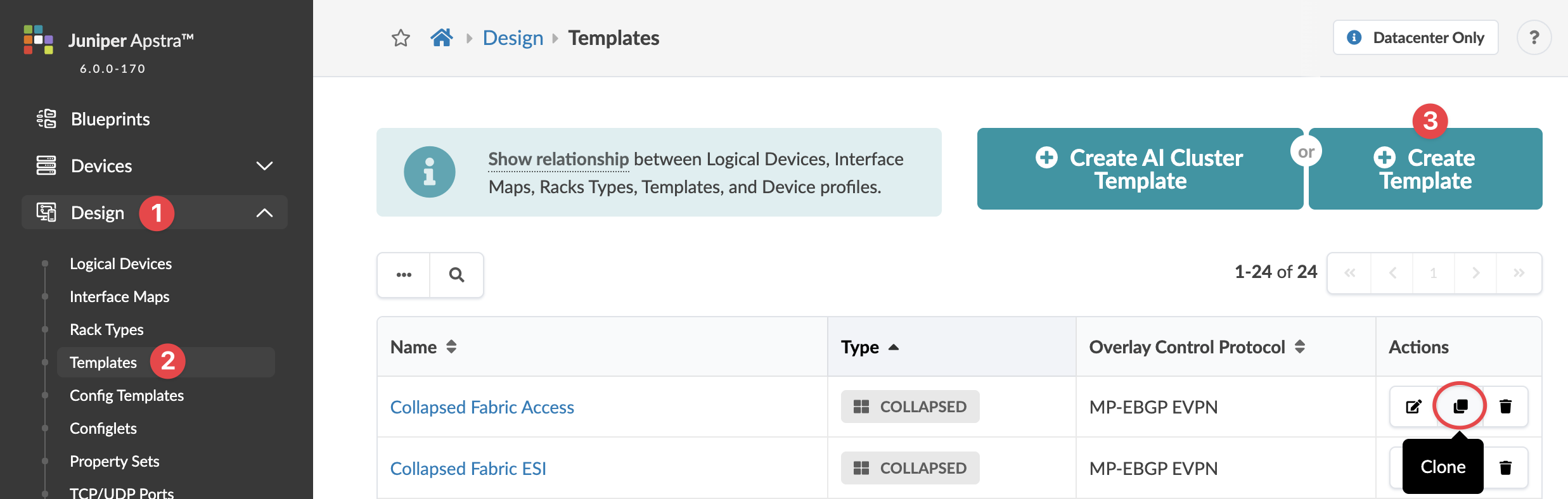Clone the Collapsed Fabric Access template
The width and height of the screenshot is (1568, 499).
coord(1460,407)
